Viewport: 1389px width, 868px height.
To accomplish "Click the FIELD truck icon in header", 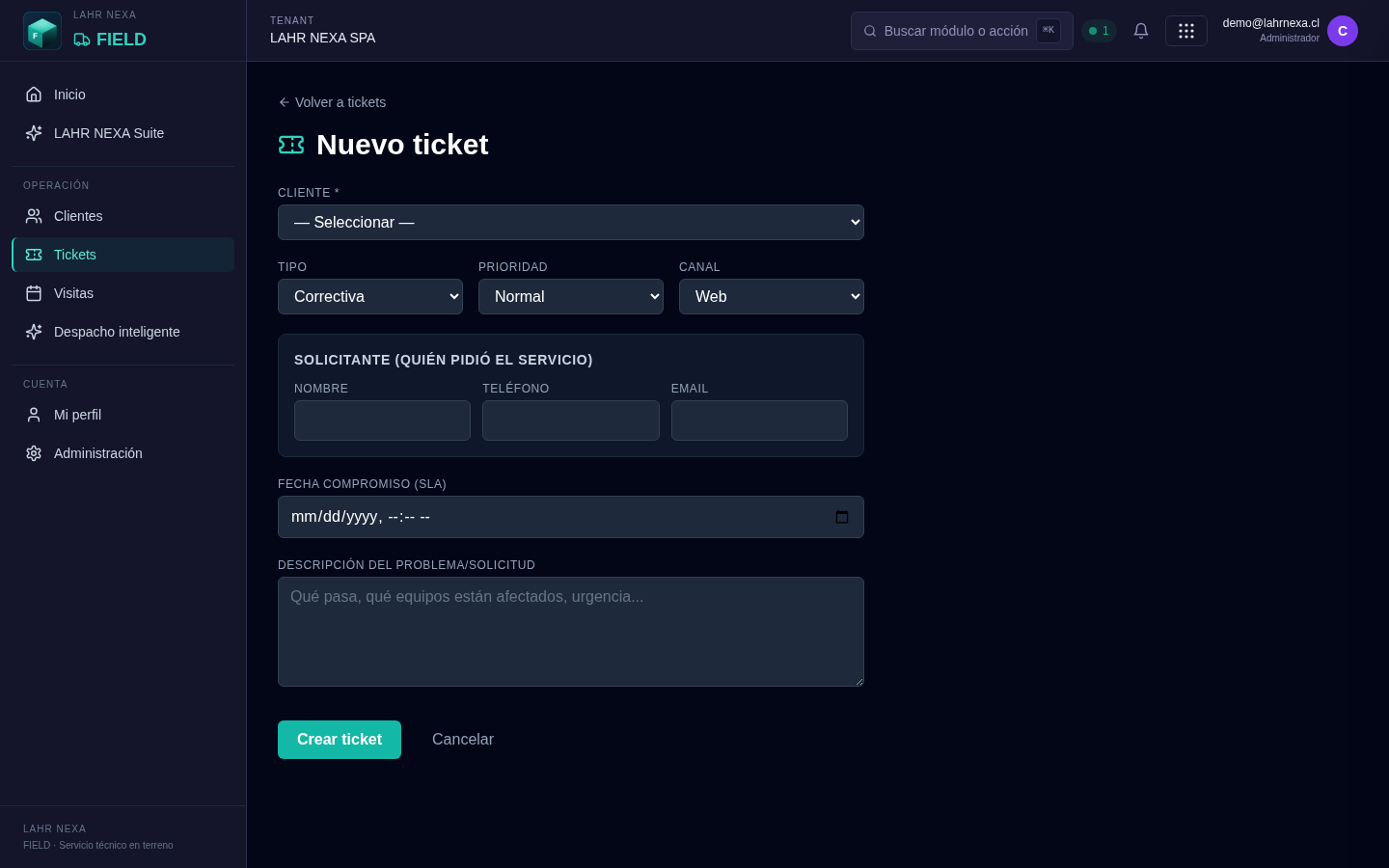I will [x=82, y=40].
